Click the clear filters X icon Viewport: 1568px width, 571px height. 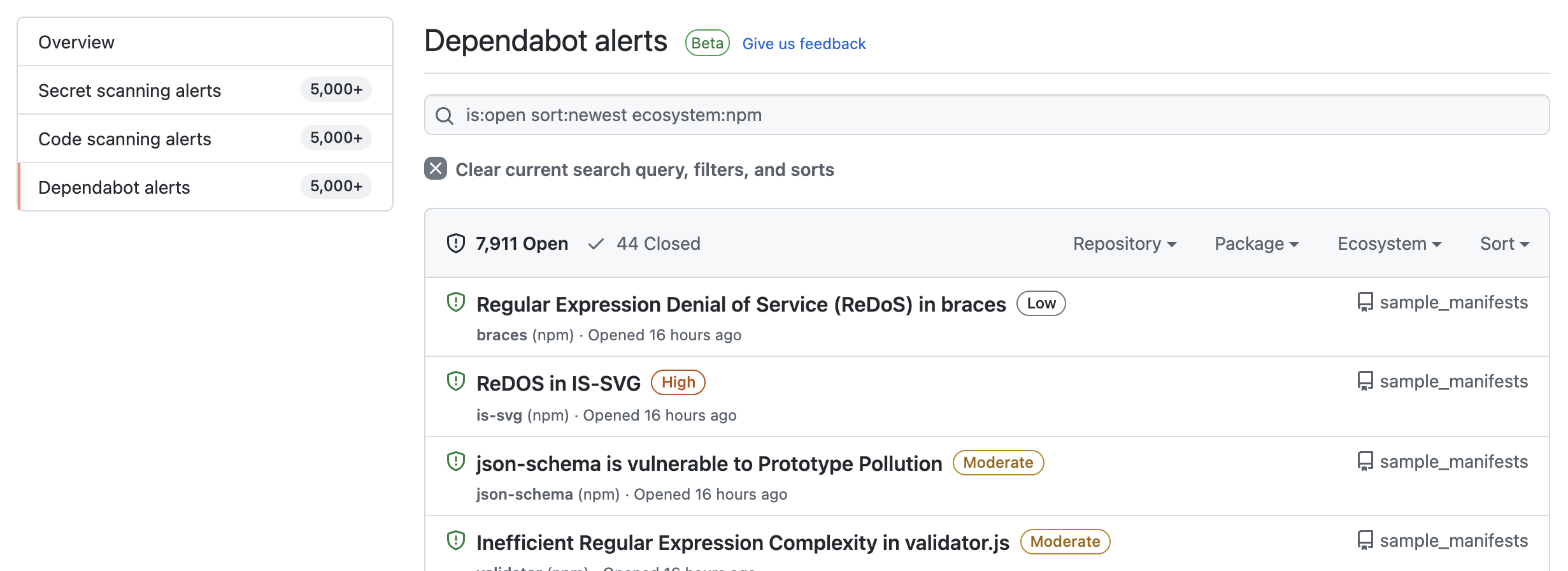coord(436,169)
